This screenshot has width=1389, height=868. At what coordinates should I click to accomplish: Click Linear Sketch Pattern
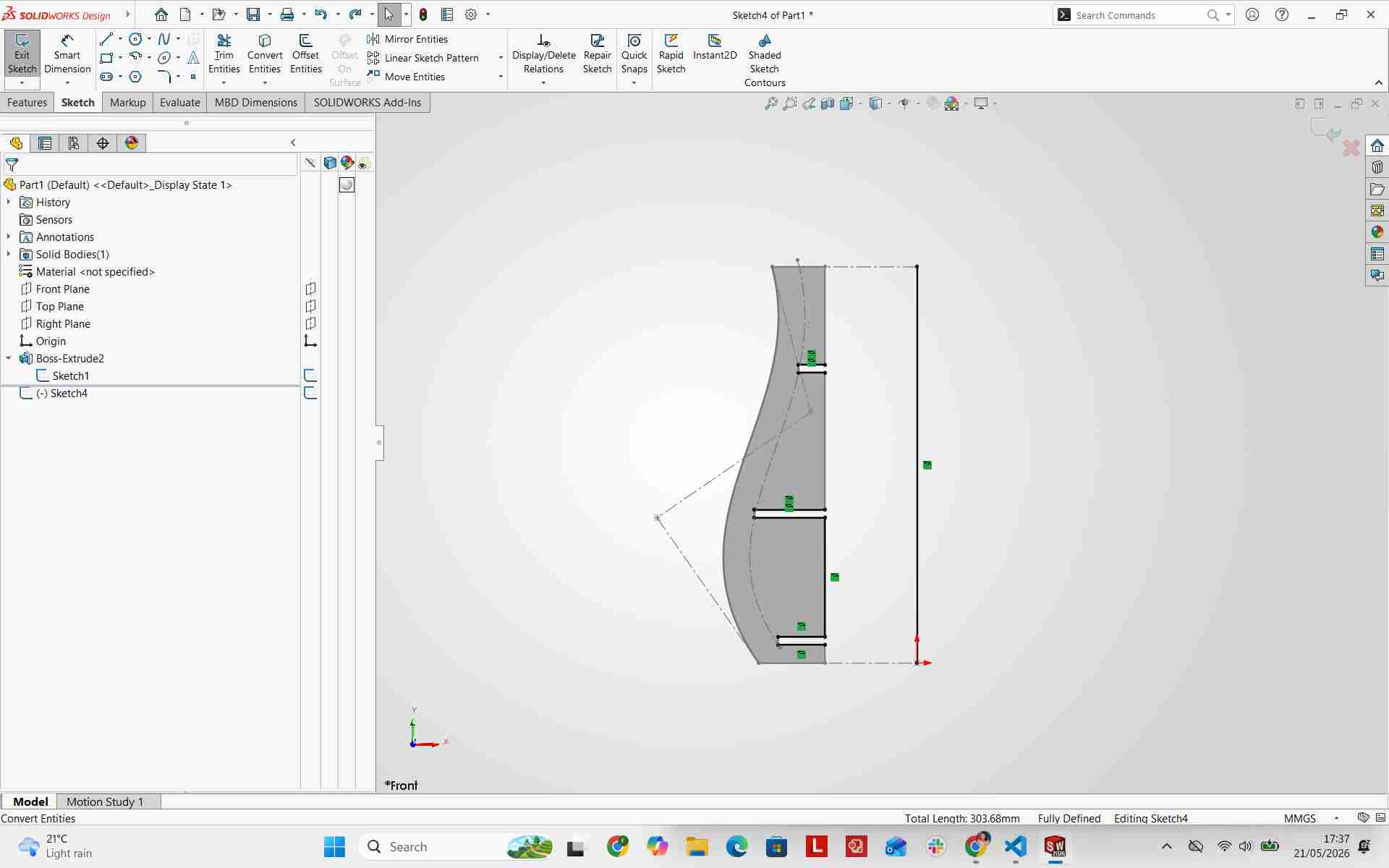coord(423,58)
